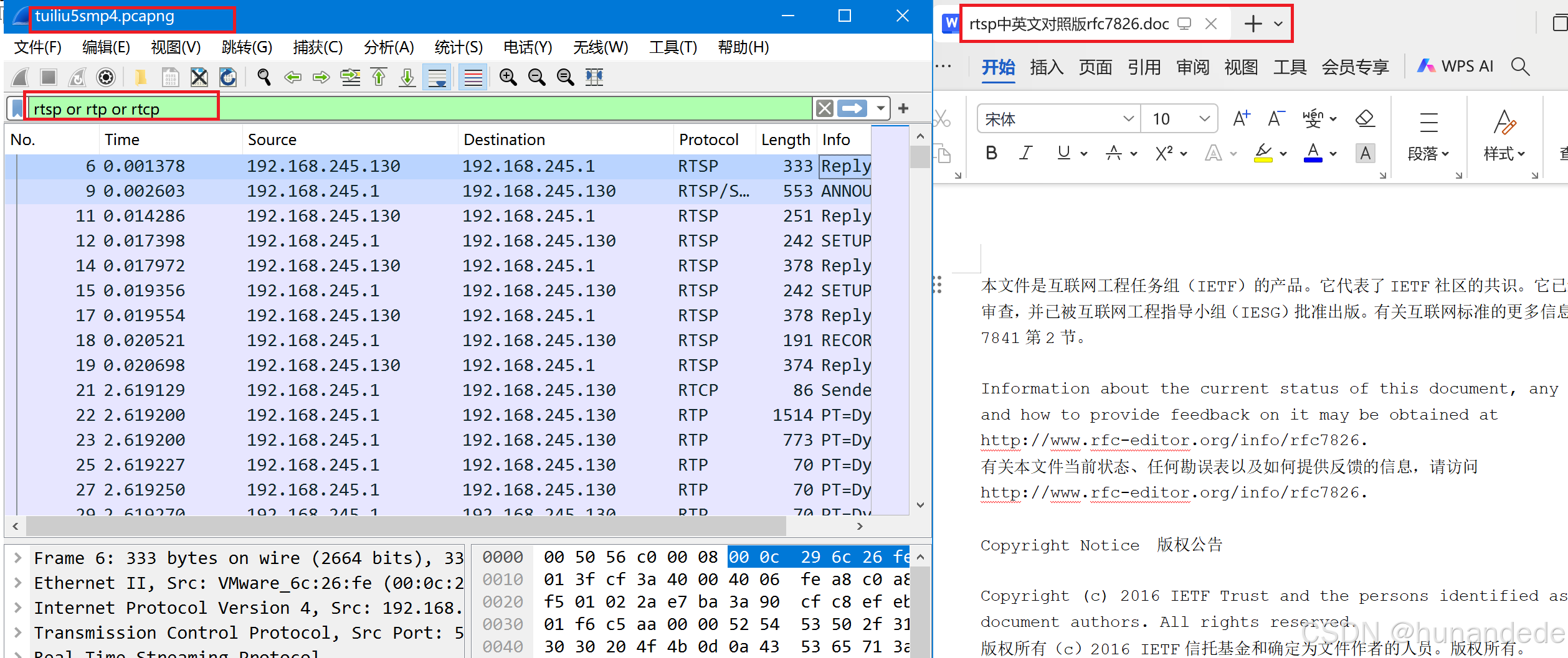Open the font size dropdown
The height and width of the screenshot is (658, 1568).
tap(1204, 119)
